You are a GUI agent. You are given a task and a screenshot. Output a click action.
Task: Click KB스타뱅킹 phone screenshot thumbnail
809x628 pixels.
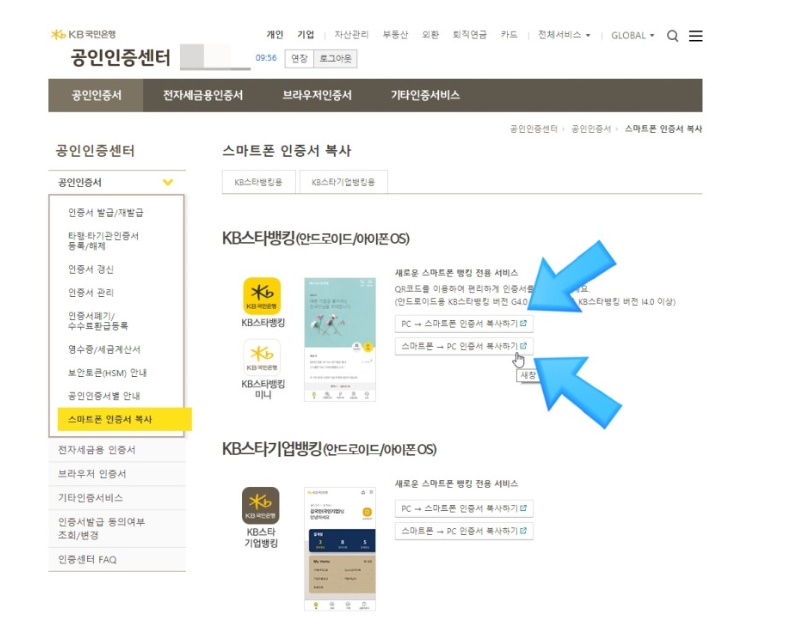pos(340,339)
